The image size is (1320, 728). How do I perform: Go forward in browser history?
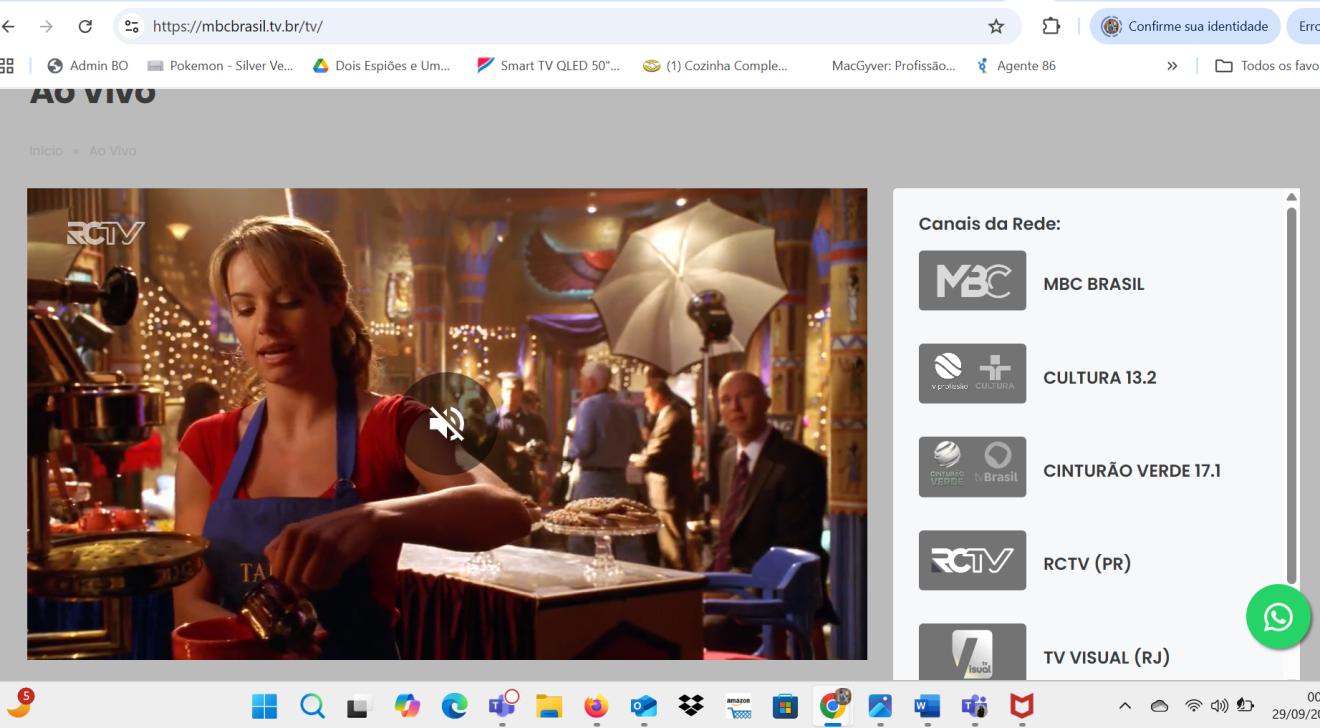point(47,26)
